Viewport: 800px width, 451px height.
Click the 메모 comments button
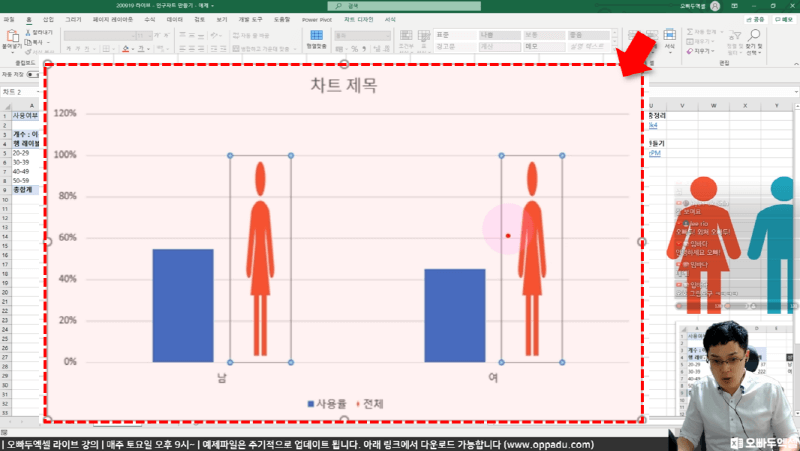point(784,19)
